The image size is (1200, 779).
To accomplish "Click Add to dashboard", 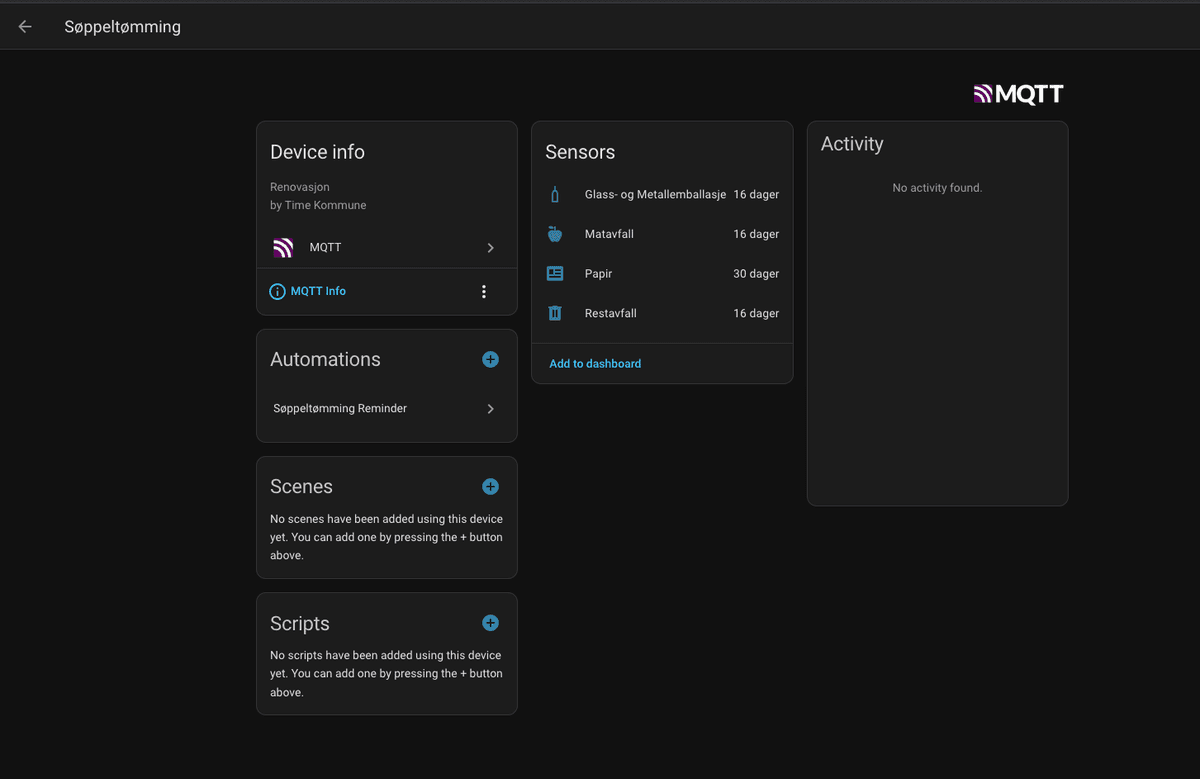I will 595,364.
